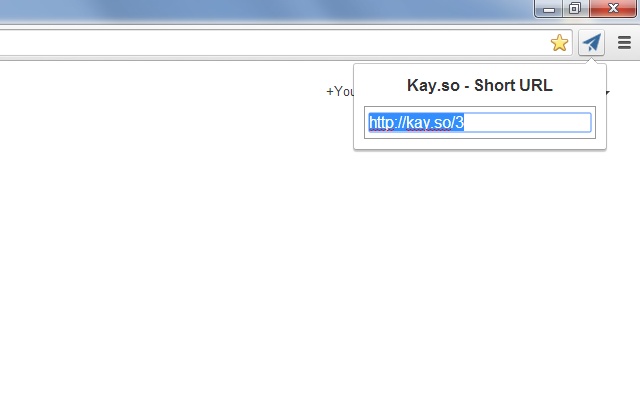
Task: Click the blue airplane URL shortener button
Action: pos(591,42)
